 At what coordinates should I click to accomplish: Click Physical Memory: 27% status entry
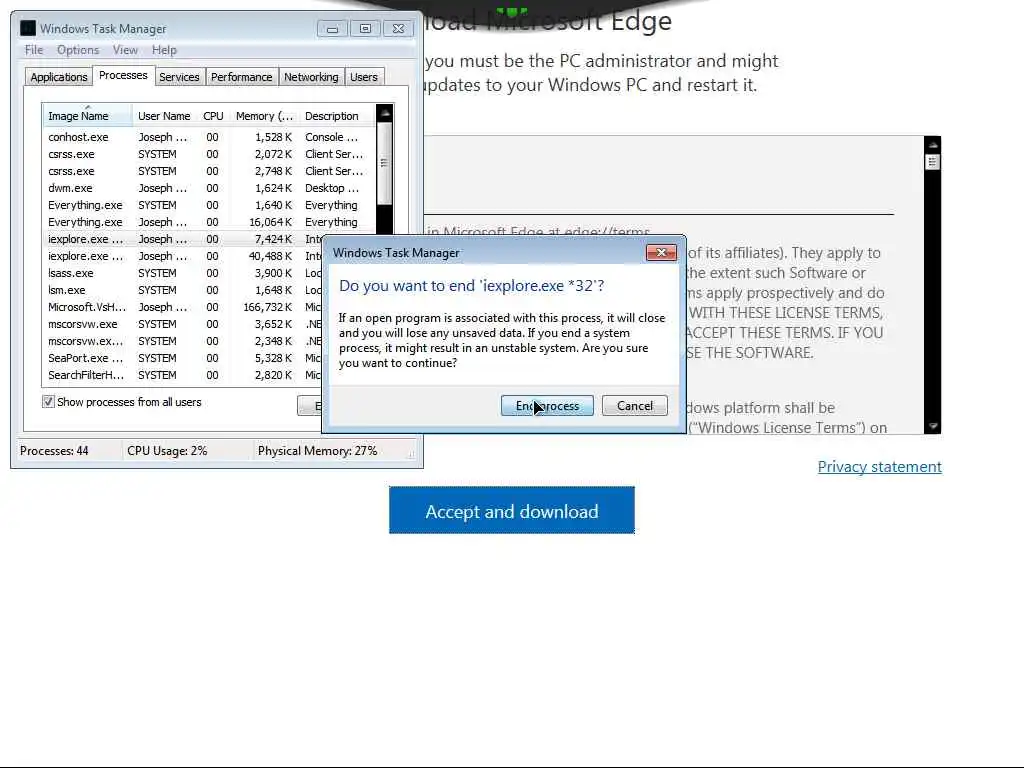pos(317,451)
